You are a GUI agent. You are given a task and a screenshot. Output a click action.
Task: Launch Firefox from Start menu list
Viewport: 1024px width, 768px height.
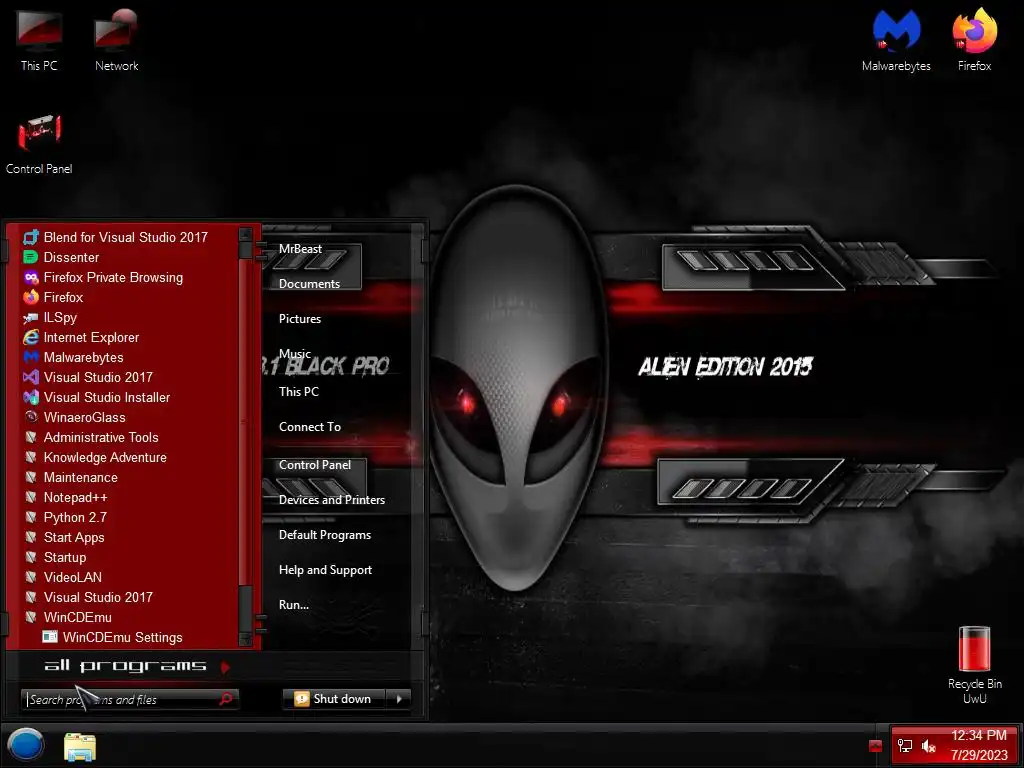pyautogui.click(x=53, y=297)
